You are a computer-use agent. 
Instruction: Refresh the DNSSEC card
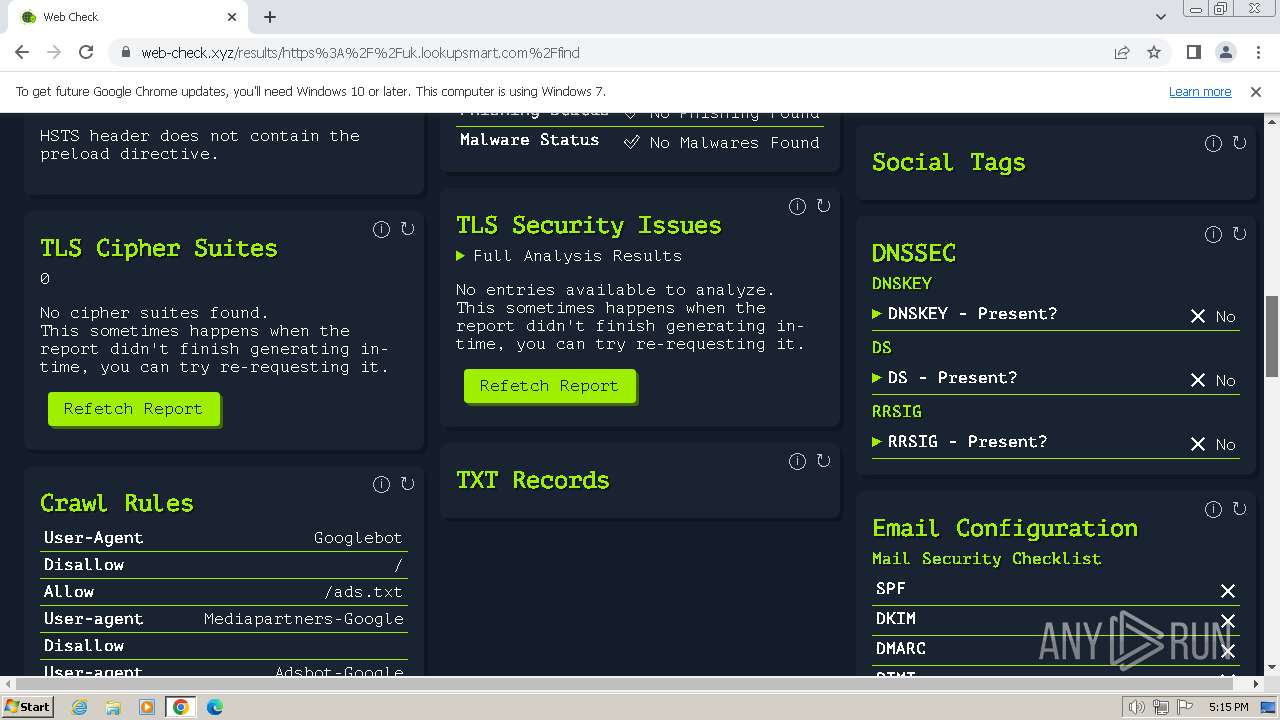point(1239,234)
